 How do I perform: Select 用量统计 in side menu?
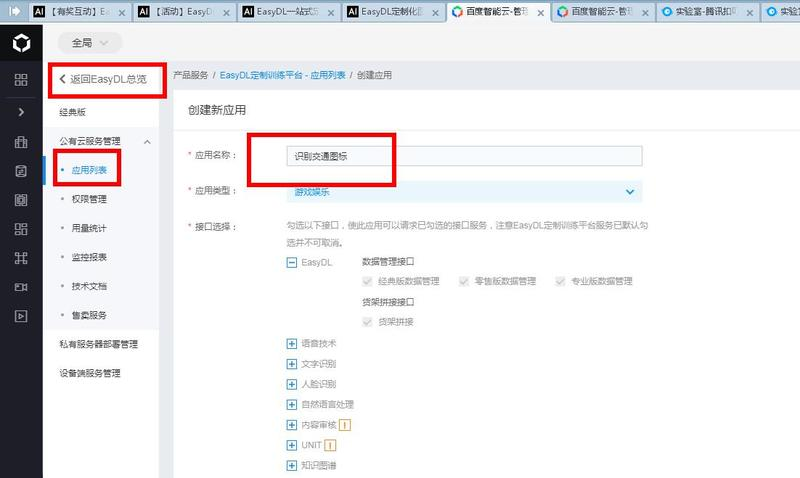pos(89,229)
